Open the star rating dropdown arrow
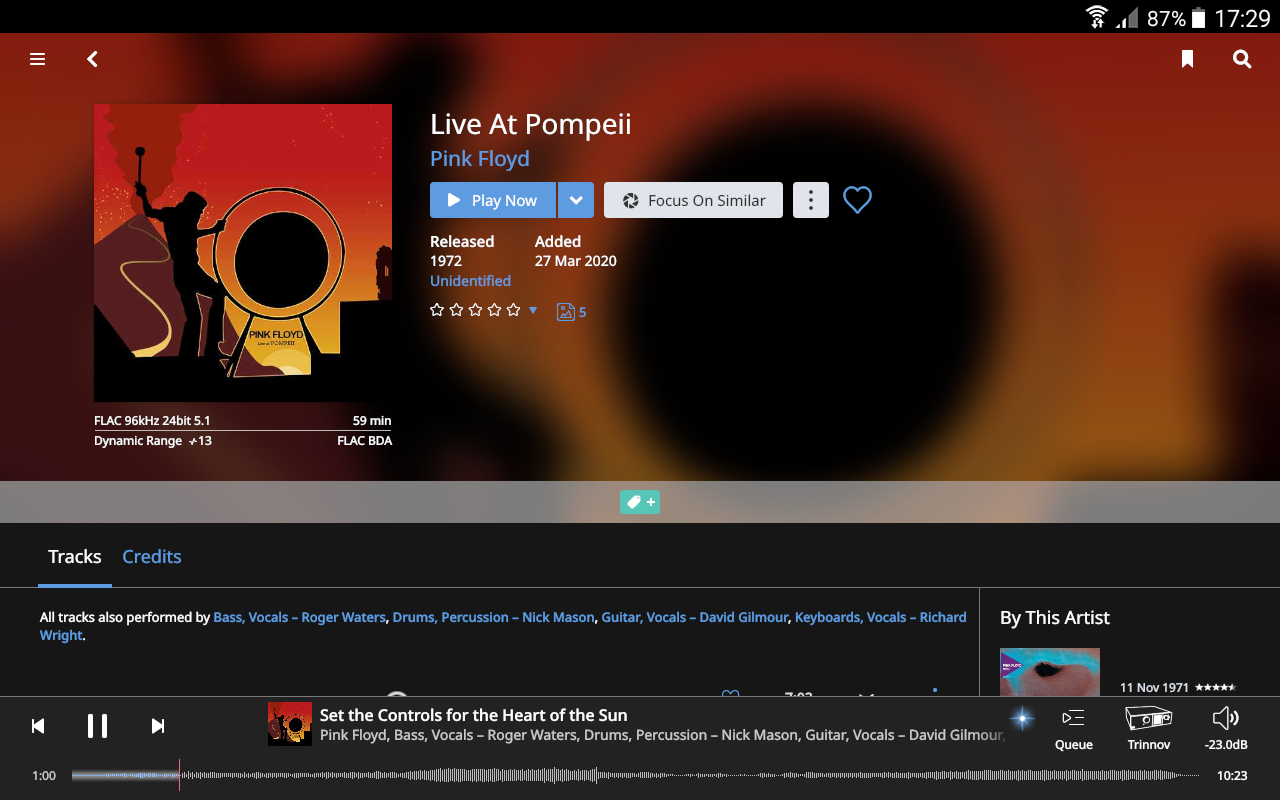 533,310
